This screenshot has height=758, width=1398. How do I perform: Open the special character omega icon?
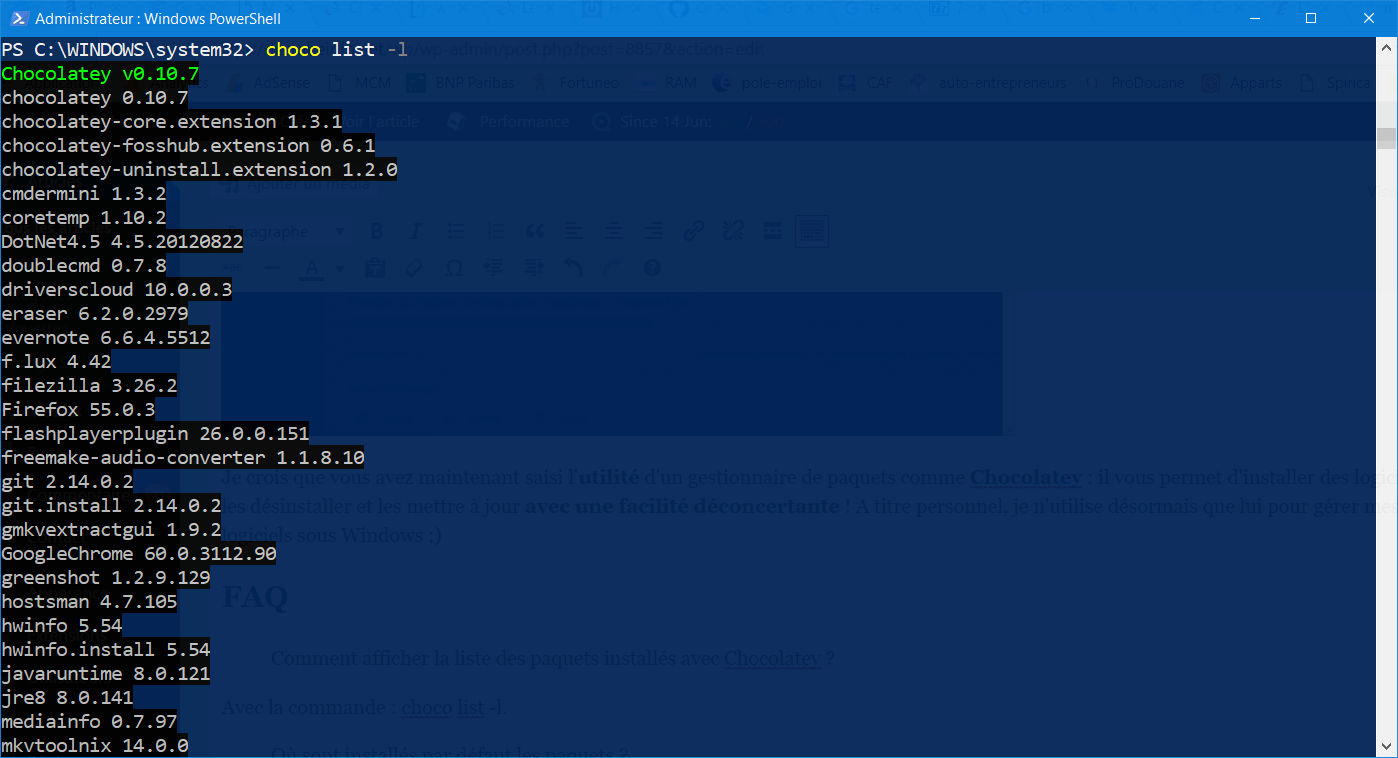click(x=454, y=268)
